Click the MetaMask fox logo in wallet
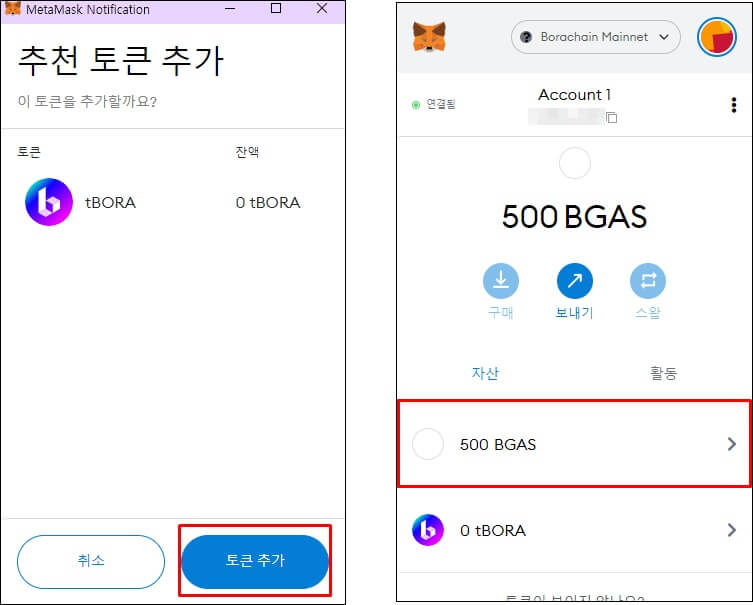Viewport: 753px width, 605px height. pos(429,36)
